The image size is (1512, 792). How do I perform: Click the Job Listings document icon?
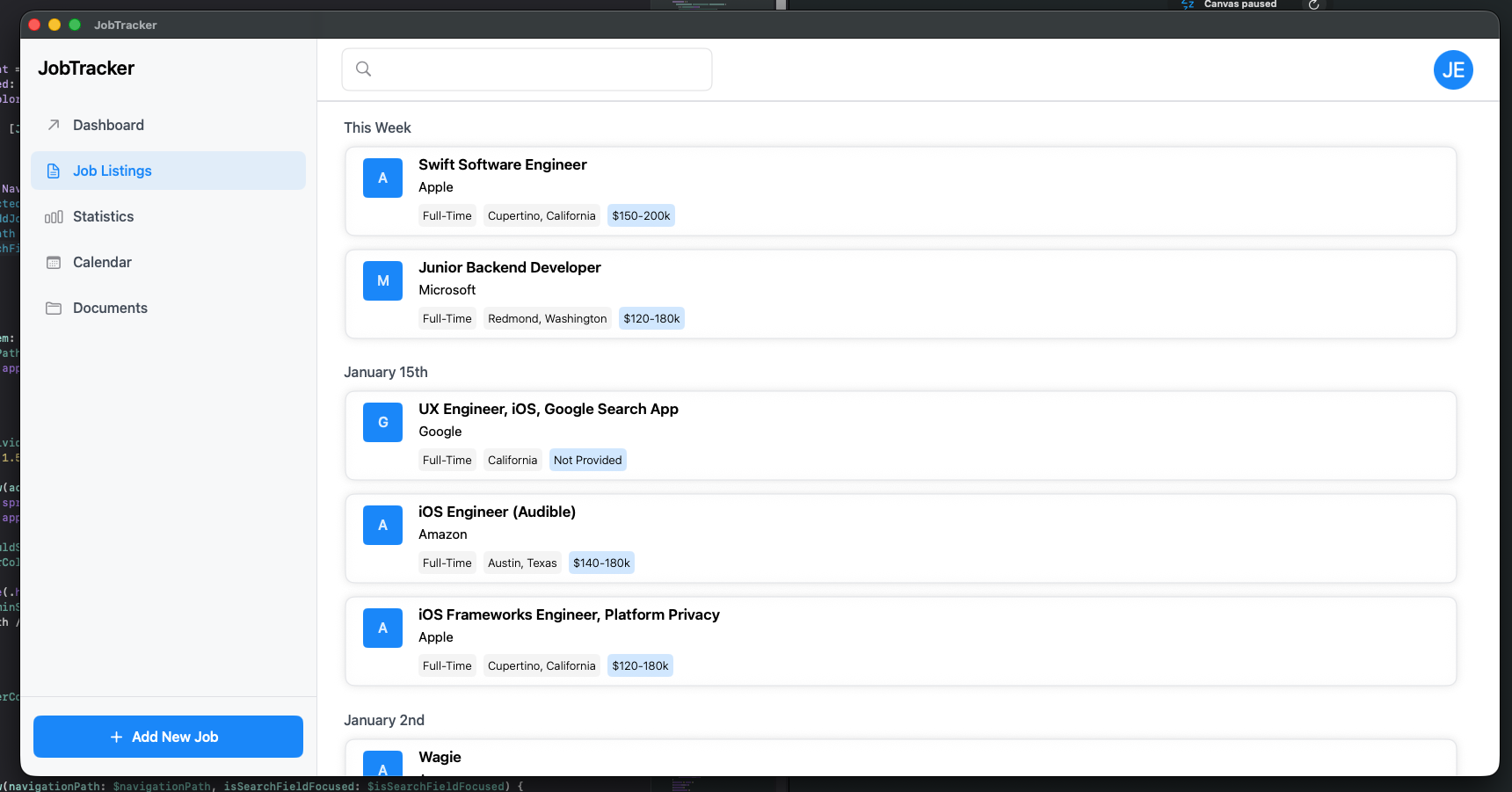54,171
